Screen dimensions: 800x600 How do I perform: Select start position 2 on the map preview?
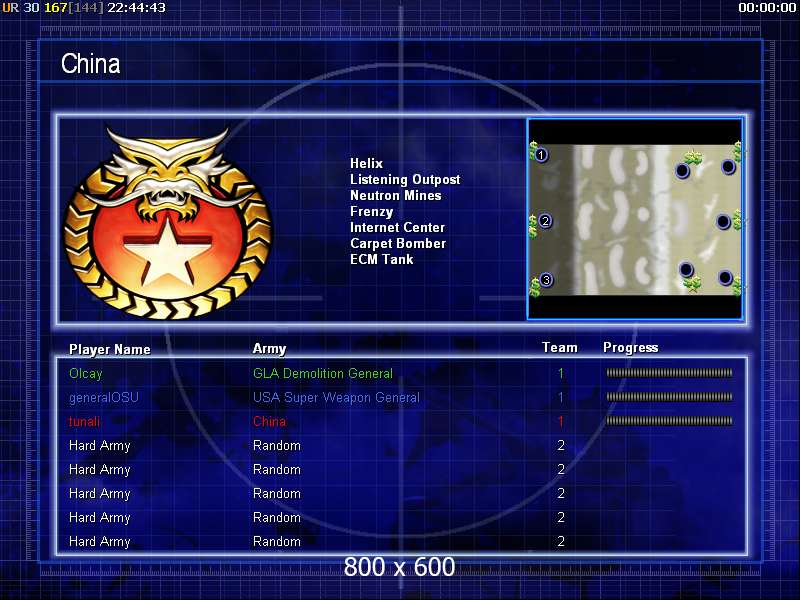tap(545, 221)
